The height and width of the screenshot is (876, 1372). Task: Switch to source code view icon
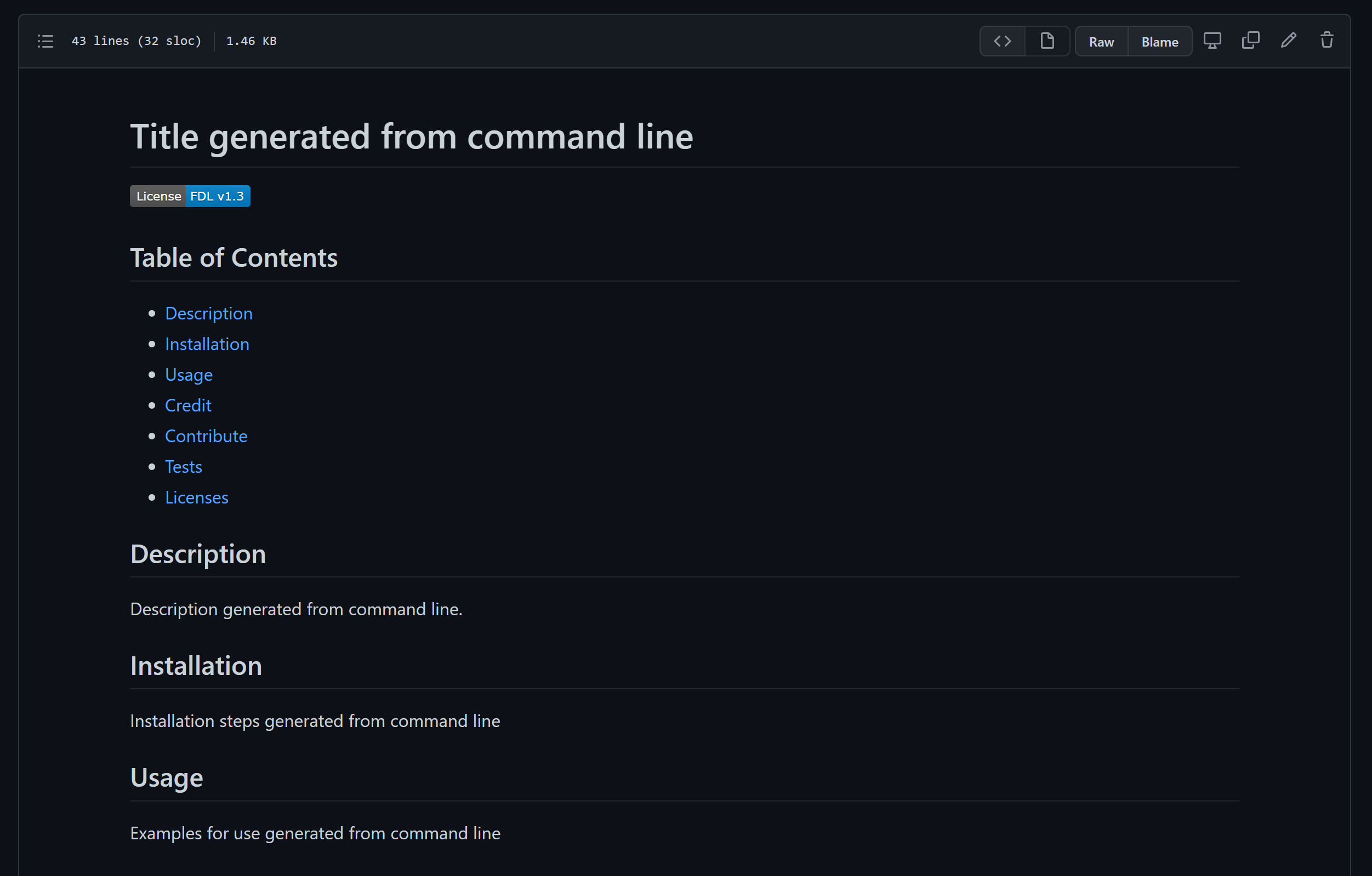tap(1002, 41)
